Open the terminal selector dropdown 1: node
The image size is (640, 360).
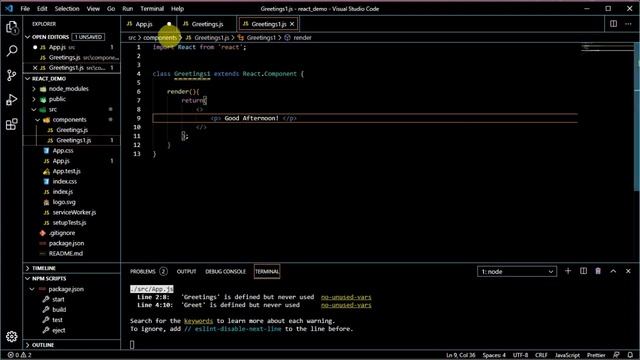tap(517, 271)
